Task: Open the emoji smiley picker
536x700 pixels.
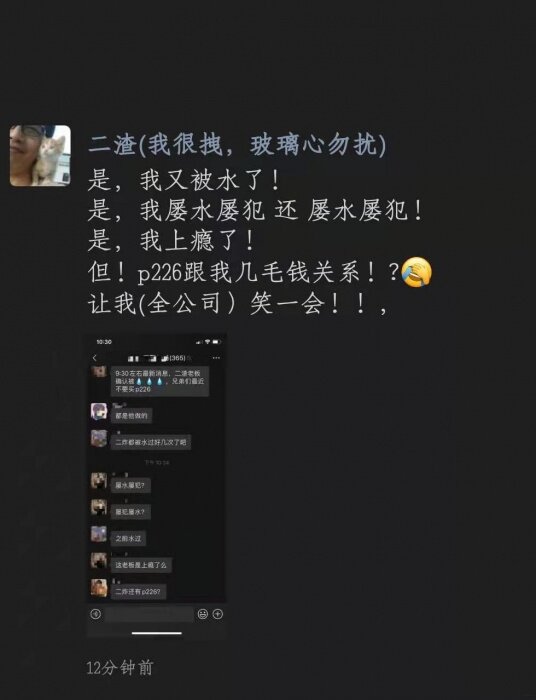Action: coord(203,614)
